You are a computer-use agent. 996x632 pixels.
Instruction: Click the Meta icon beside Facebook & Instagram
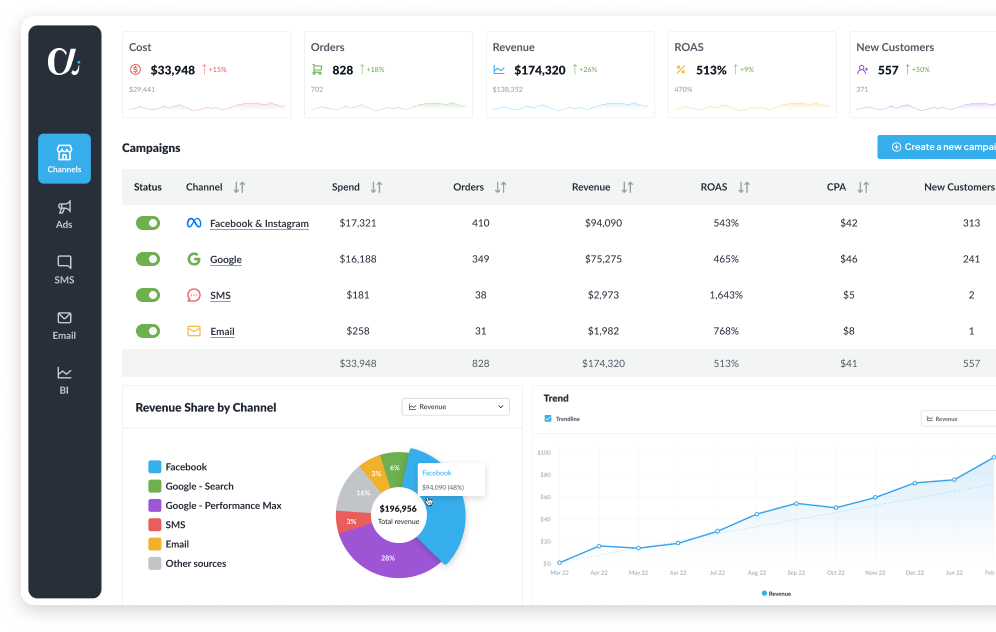click(194, 223)
